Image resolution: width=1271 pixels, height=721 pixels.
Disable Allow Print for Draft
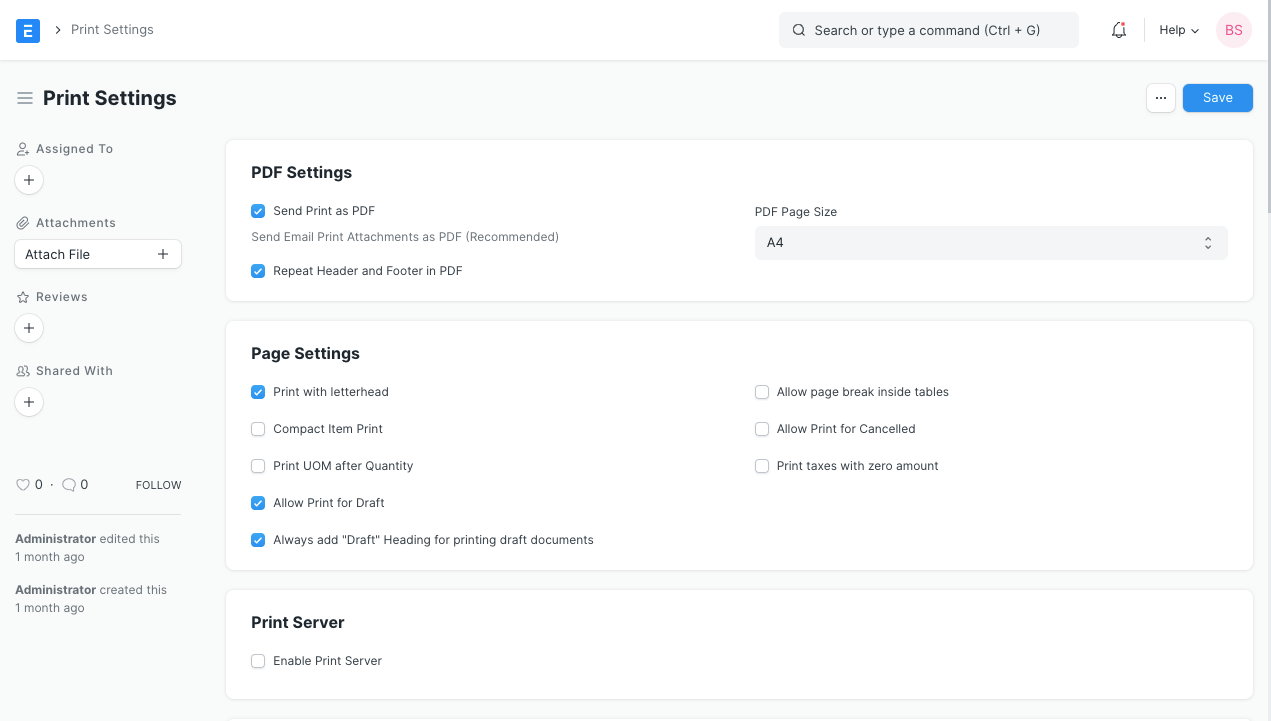[258, 503]
